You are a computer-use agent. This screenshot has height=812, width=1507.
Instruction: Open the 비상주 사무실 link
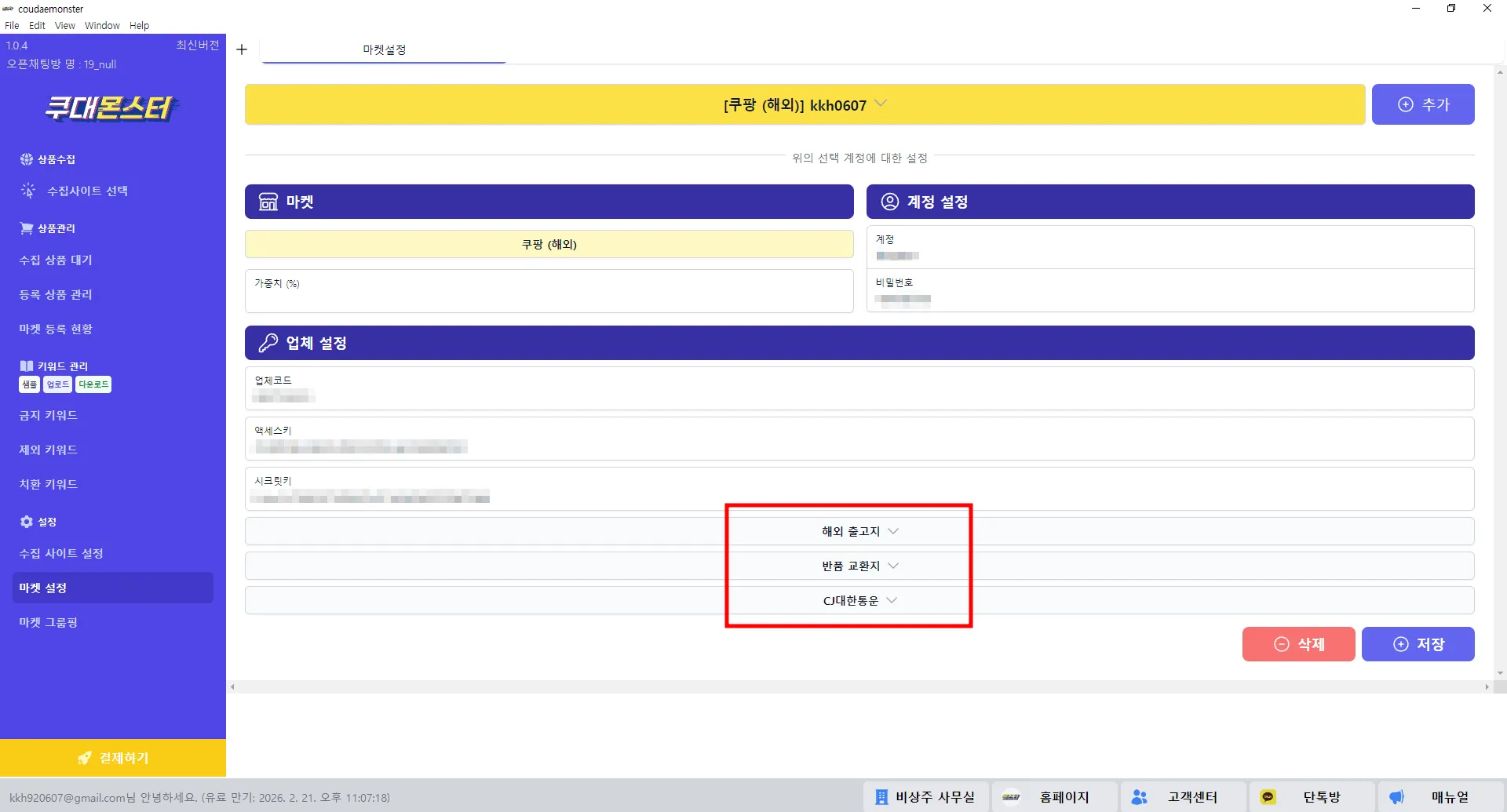926,797
